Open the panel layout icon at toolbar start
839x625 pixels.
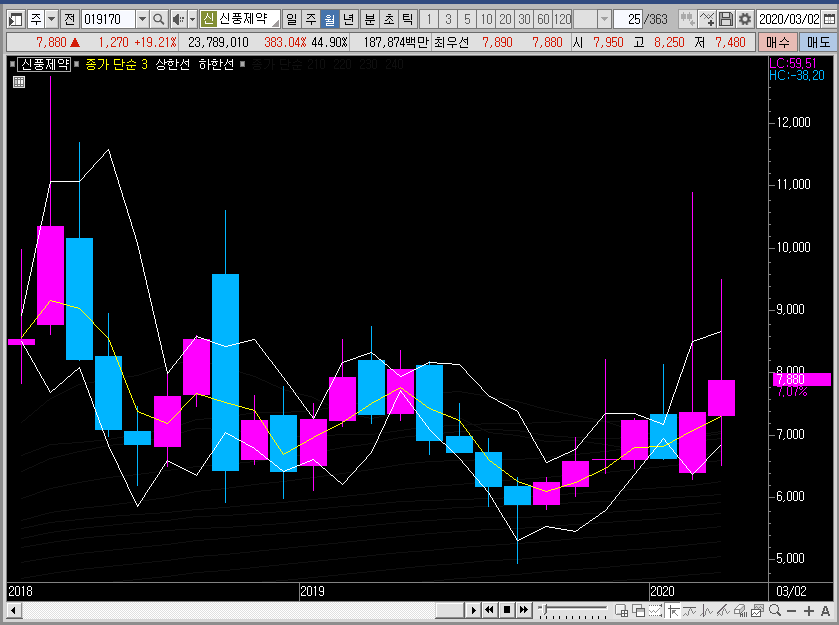tap(16, 20)
